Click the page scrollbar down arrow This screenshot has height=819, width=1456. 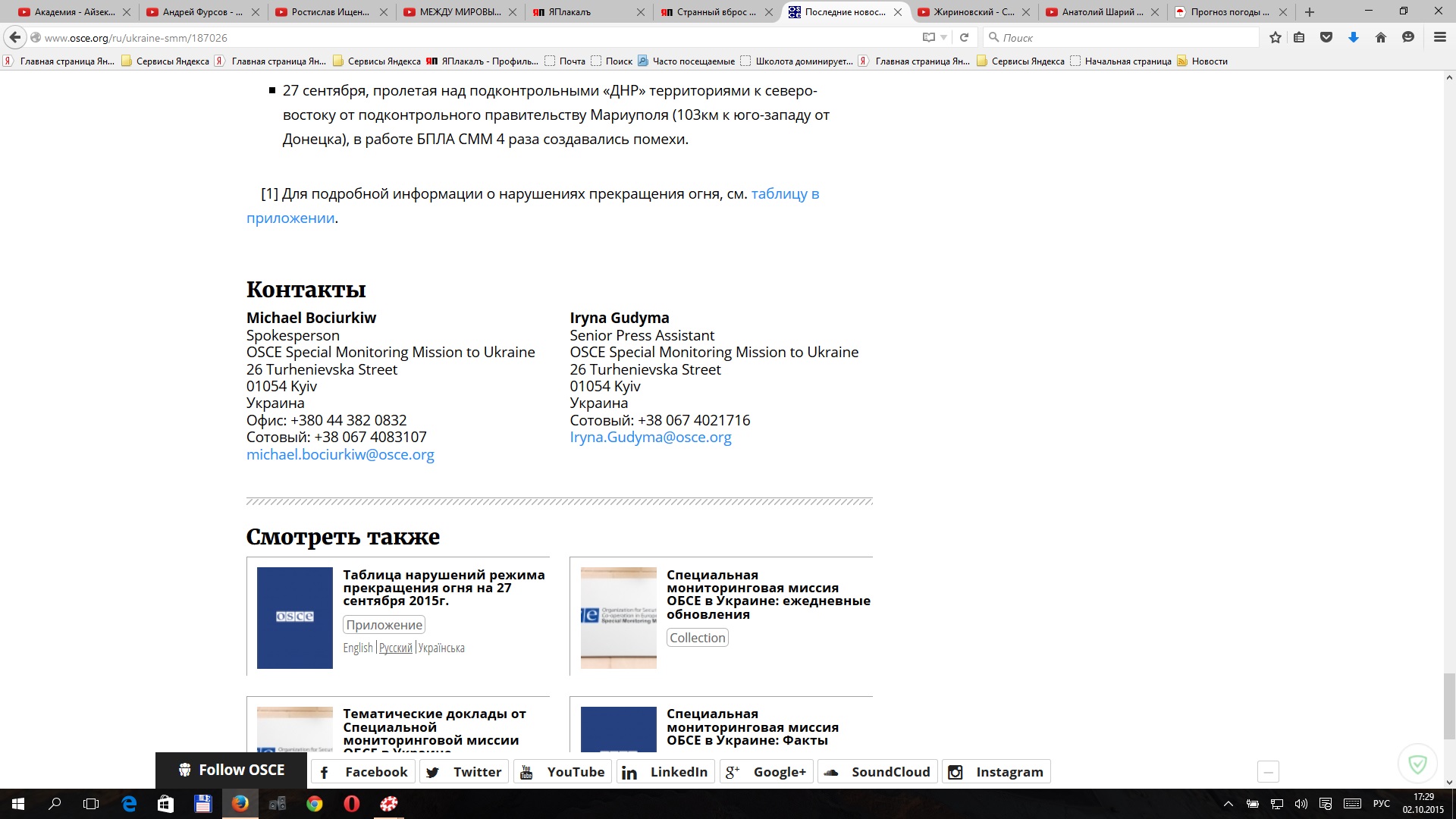1449,782
